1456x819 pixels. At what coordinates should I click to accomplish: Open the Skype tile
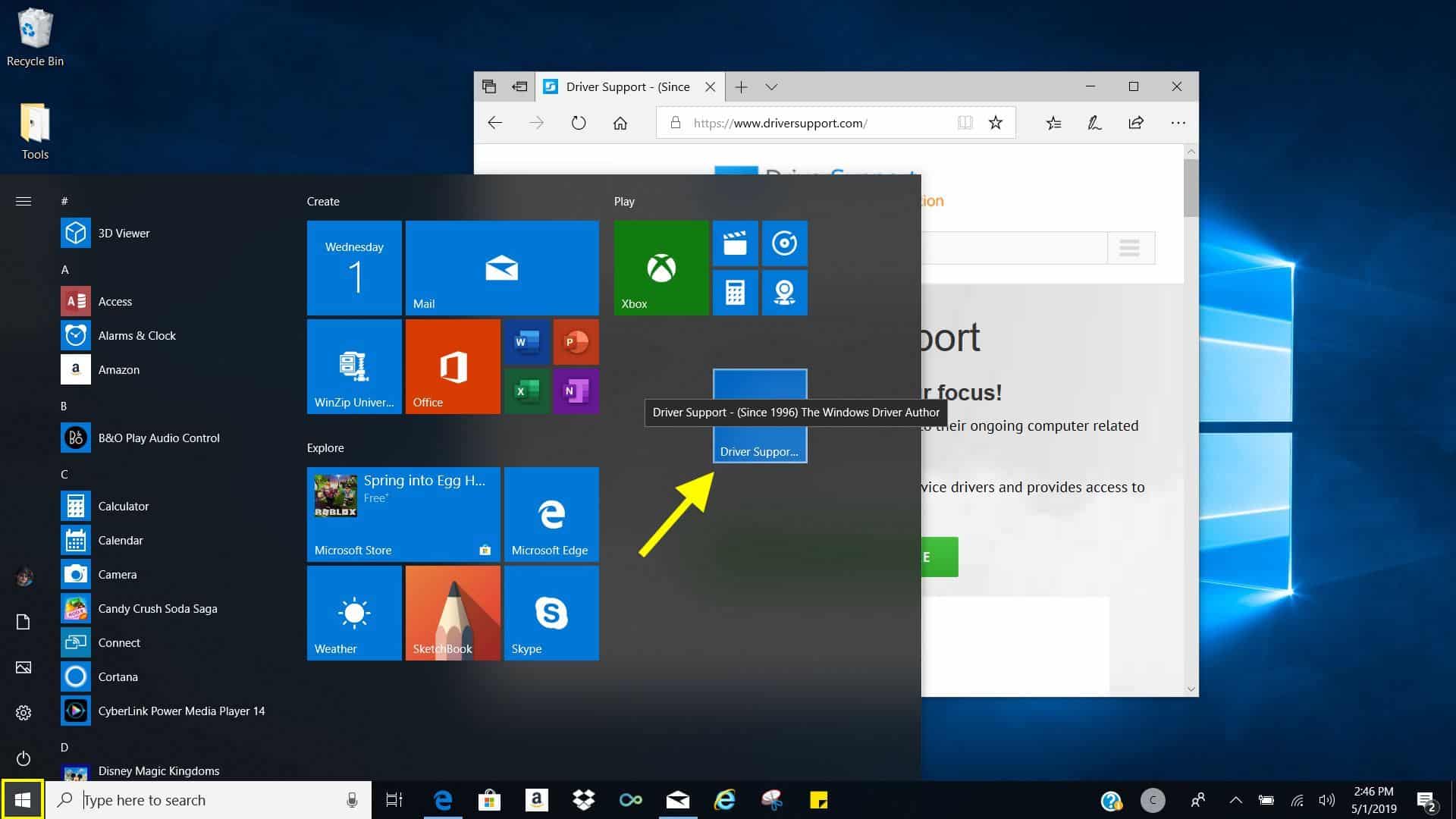click(x=551, y=613)
